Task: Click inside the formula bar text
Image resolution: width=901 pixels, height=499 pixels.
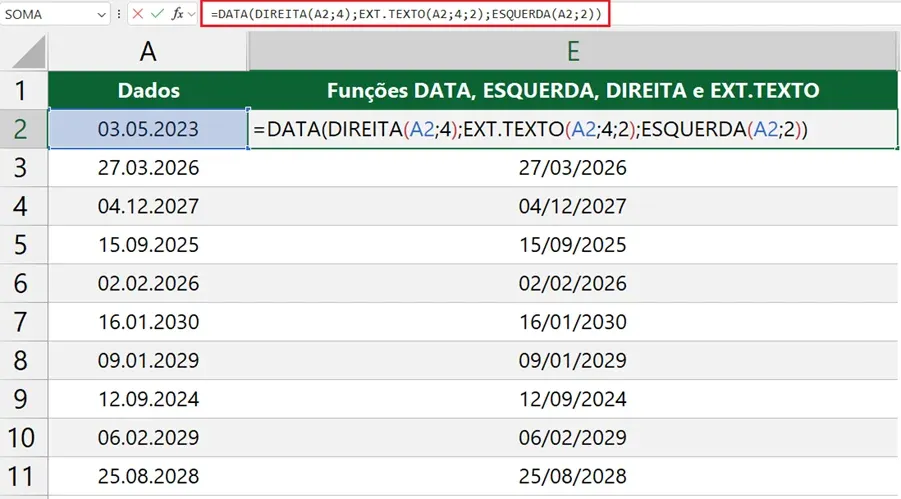Action: pos(405,14)
